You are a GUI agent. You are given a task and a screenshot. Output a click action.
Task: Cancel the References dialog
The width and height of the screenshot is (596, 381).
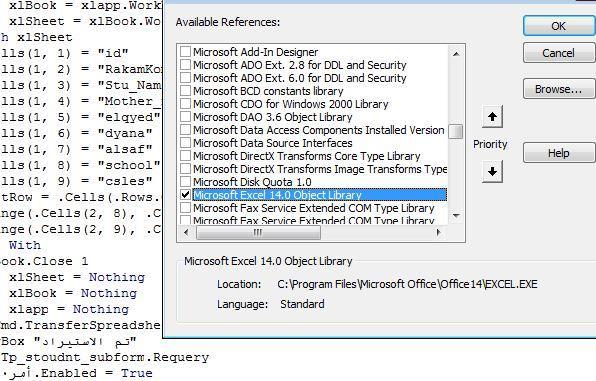(558, 52)
